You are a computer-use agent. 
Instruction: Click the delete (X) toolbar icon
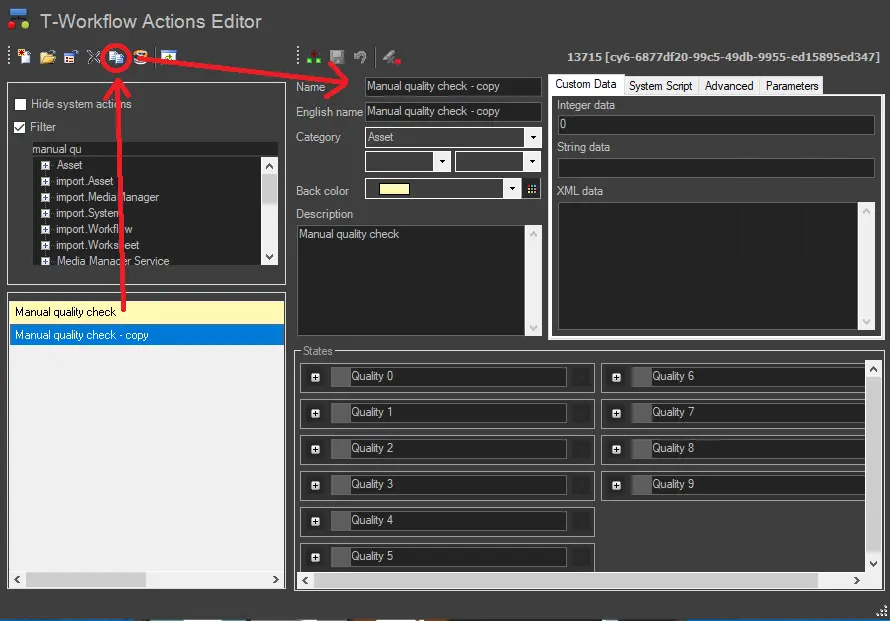pos(93,57)
